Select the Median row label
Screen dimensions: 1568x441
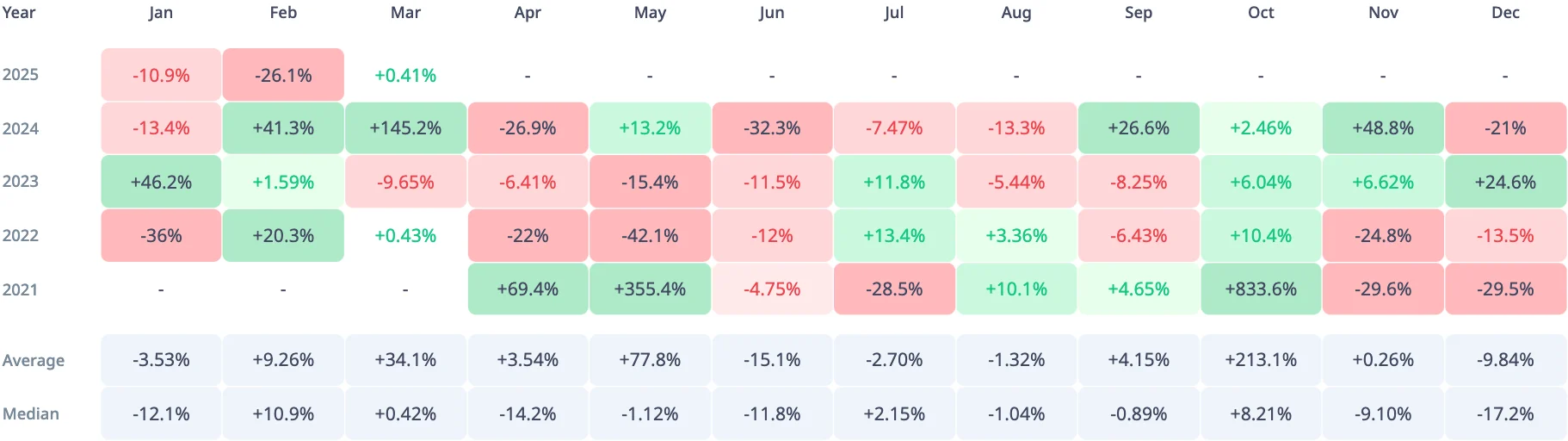point(31,414)
